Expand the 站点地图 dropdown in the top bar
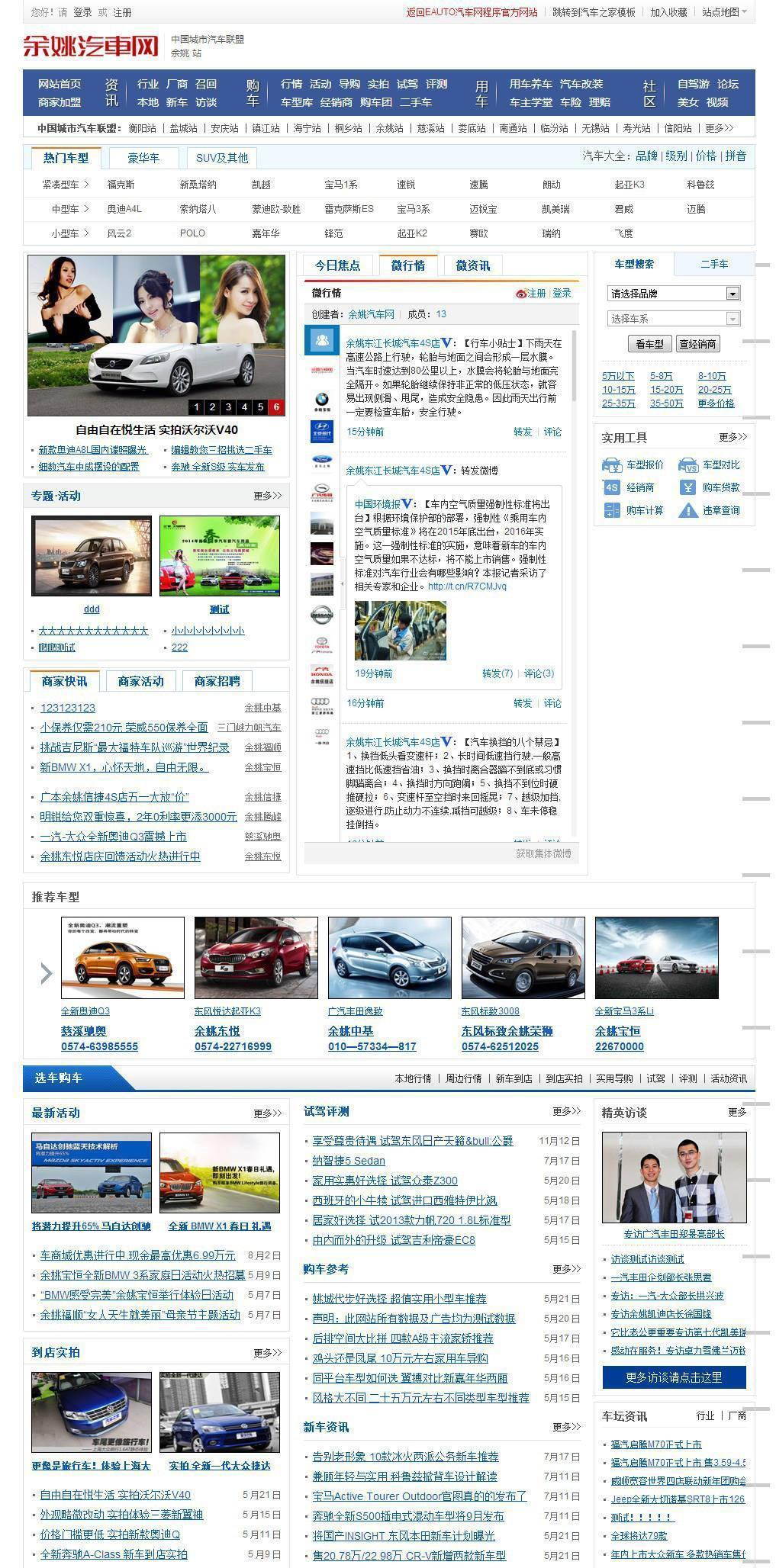This screenshot has width=776, height=1568. [724, 12]
